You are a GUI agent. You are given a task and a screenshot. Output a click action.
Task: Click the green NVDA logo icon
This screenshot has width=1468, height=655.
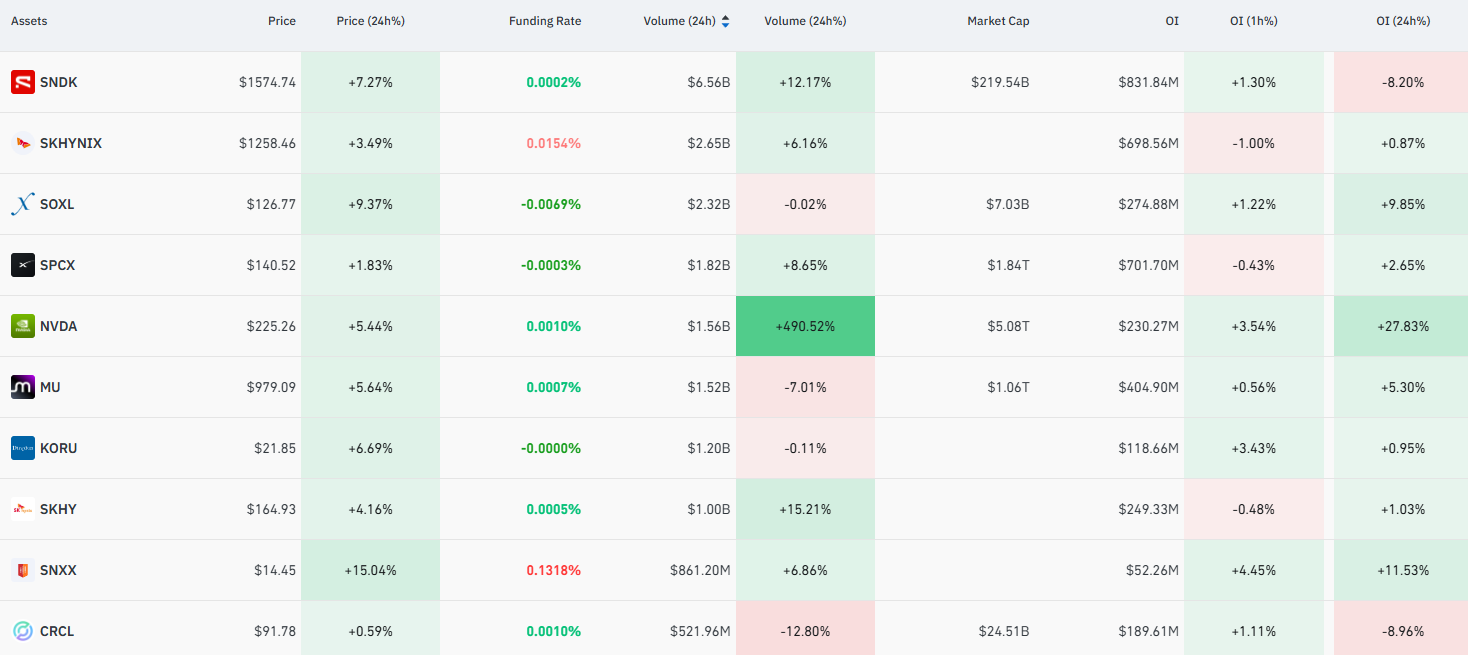coord(23,326)
